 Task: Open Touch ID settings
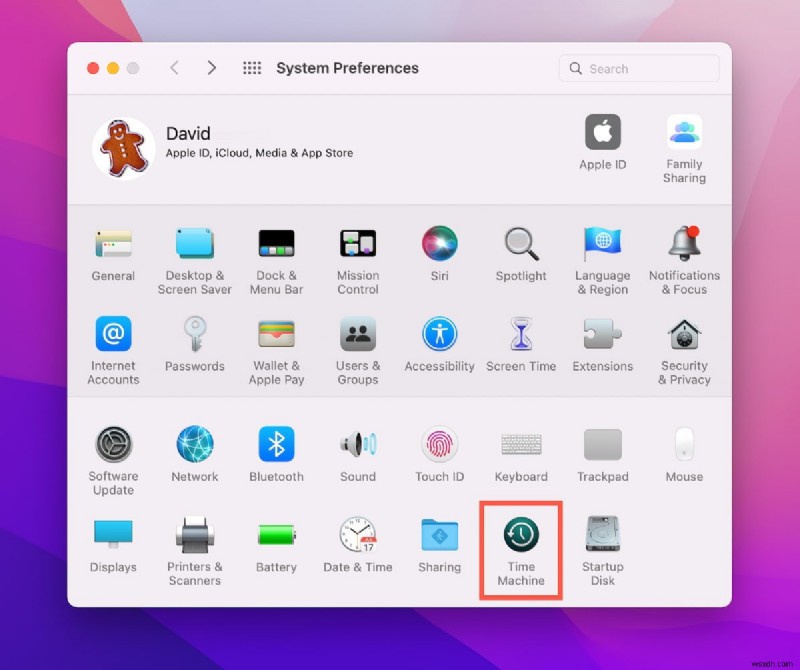pyautogui.click(x=439, y=447)
